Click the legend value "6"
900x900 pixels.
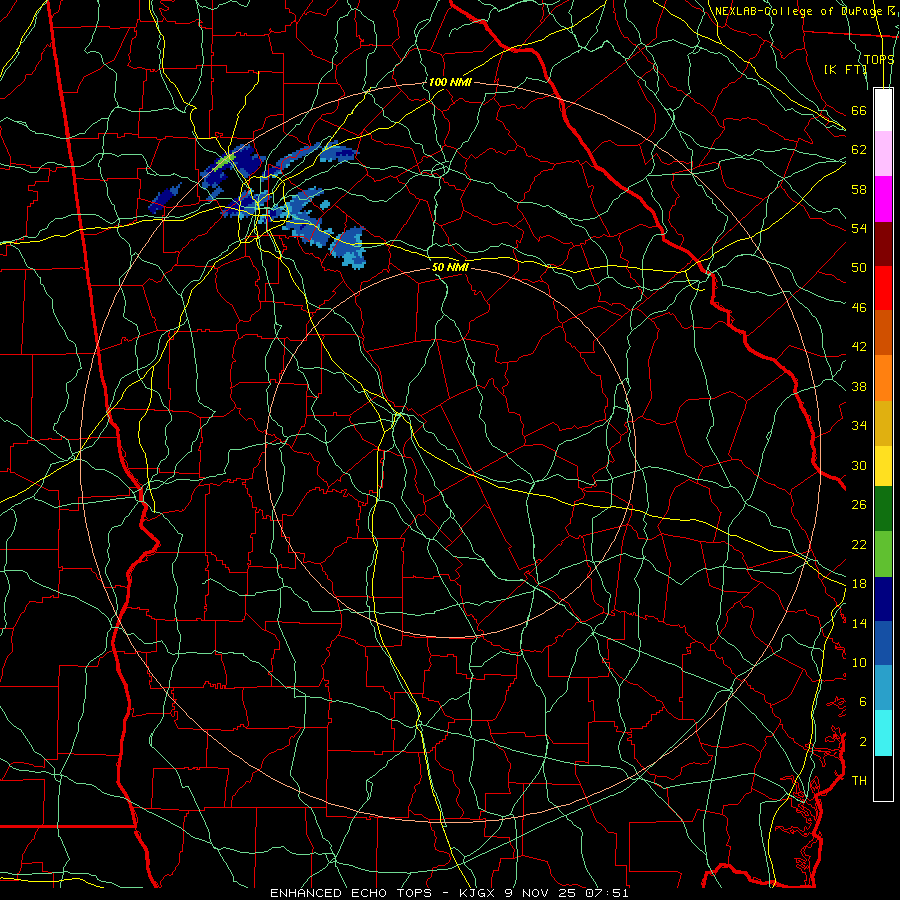(863, 701)
